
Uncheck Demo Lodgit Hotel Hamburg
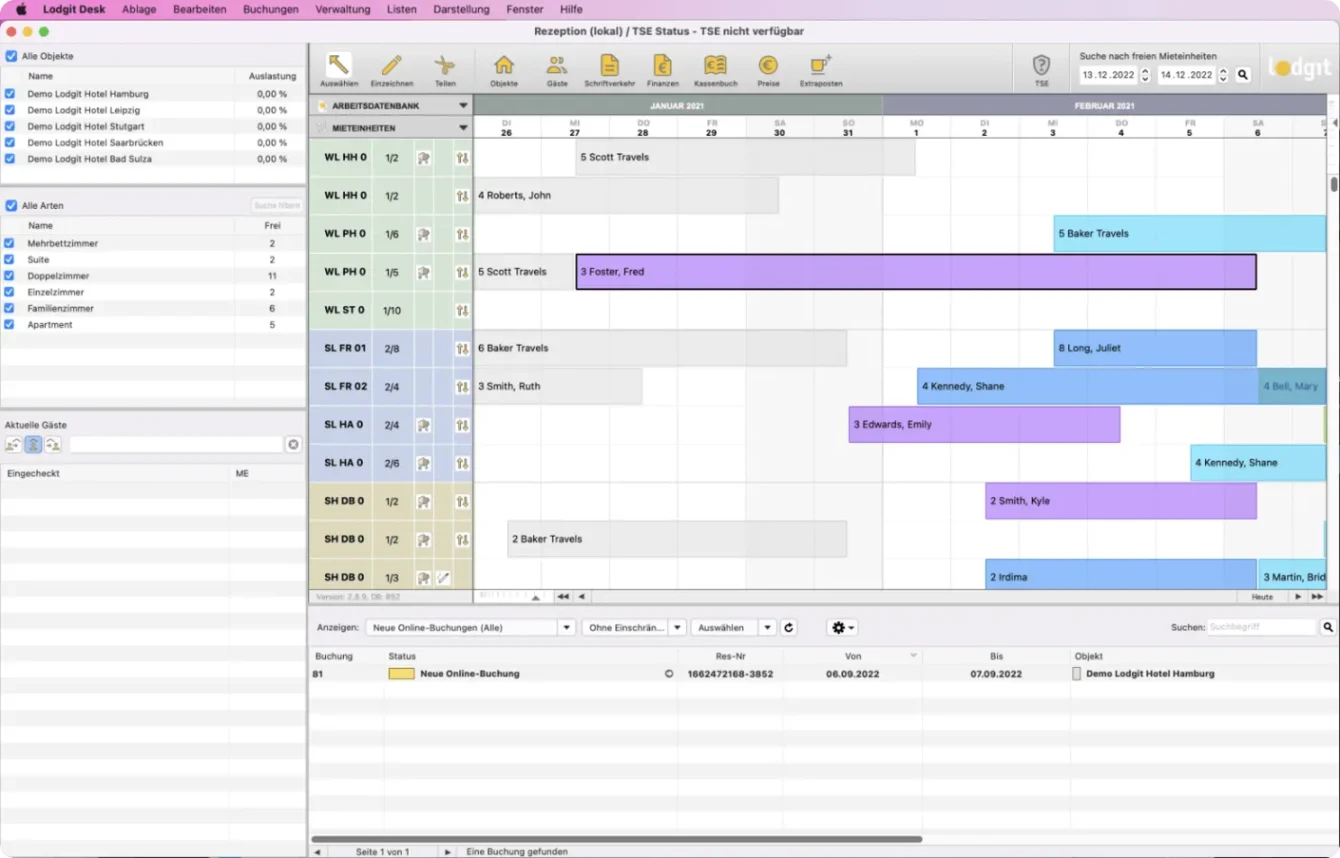[x=9, y=94]
